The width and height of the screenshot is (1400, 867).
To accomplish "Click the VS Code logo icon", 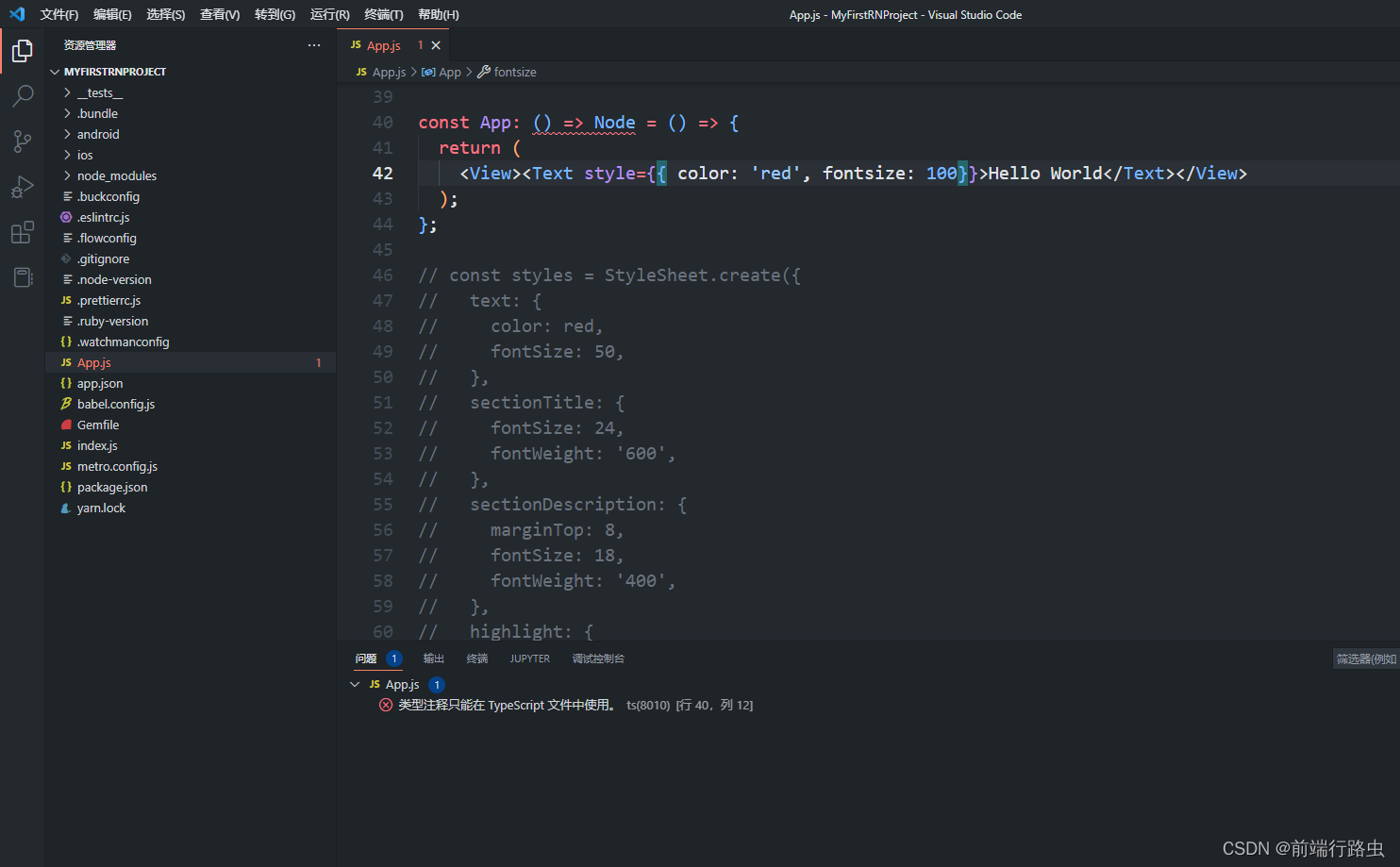I will coord(17,14).
